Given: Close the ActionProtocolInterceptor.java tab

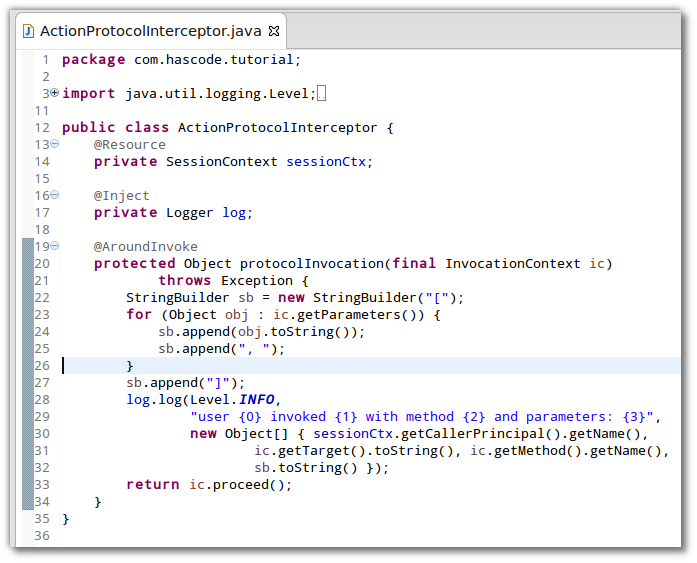Looking at the screenshot, I should coord(274,31).
